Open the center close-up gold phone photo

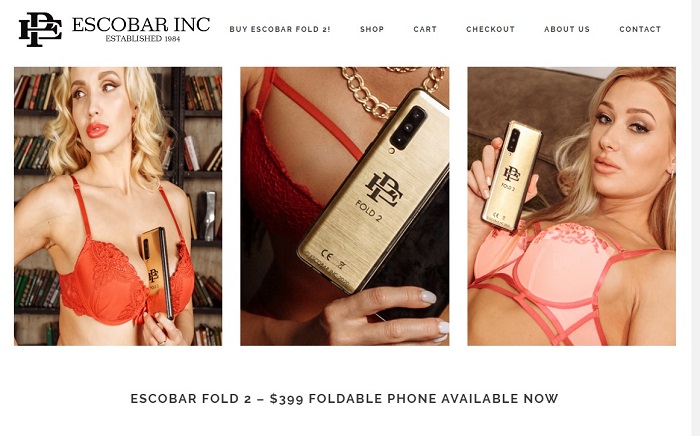(345, 206)
